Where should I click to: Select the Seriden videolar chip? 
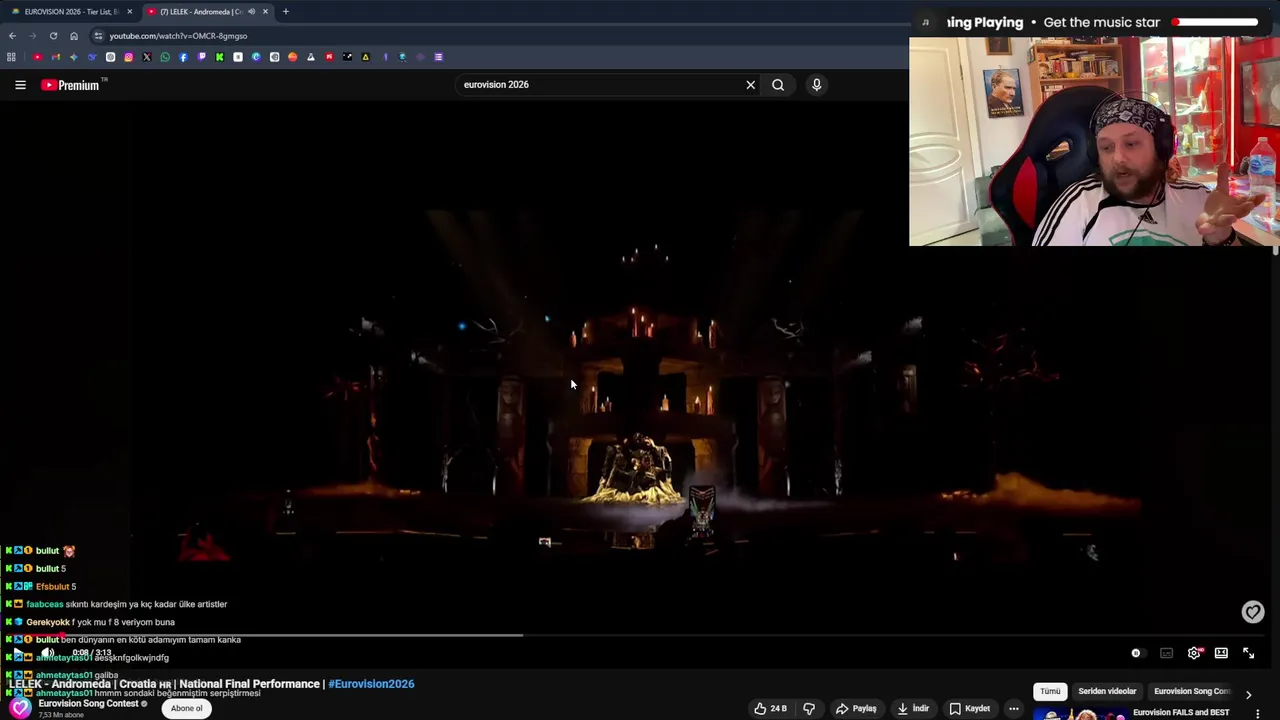[1107, 691]
